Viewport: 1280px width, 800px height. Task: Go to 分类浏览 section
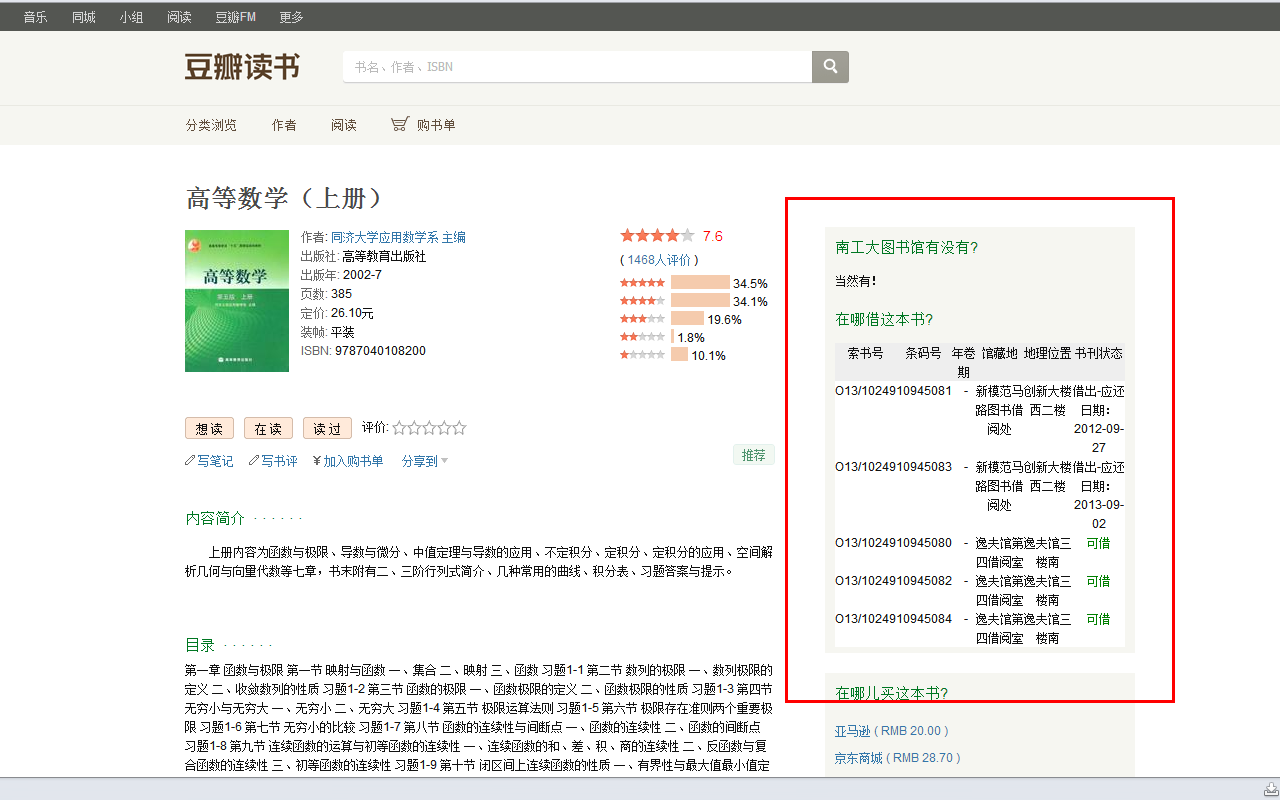pyautogui.click(x=211, y=125)
